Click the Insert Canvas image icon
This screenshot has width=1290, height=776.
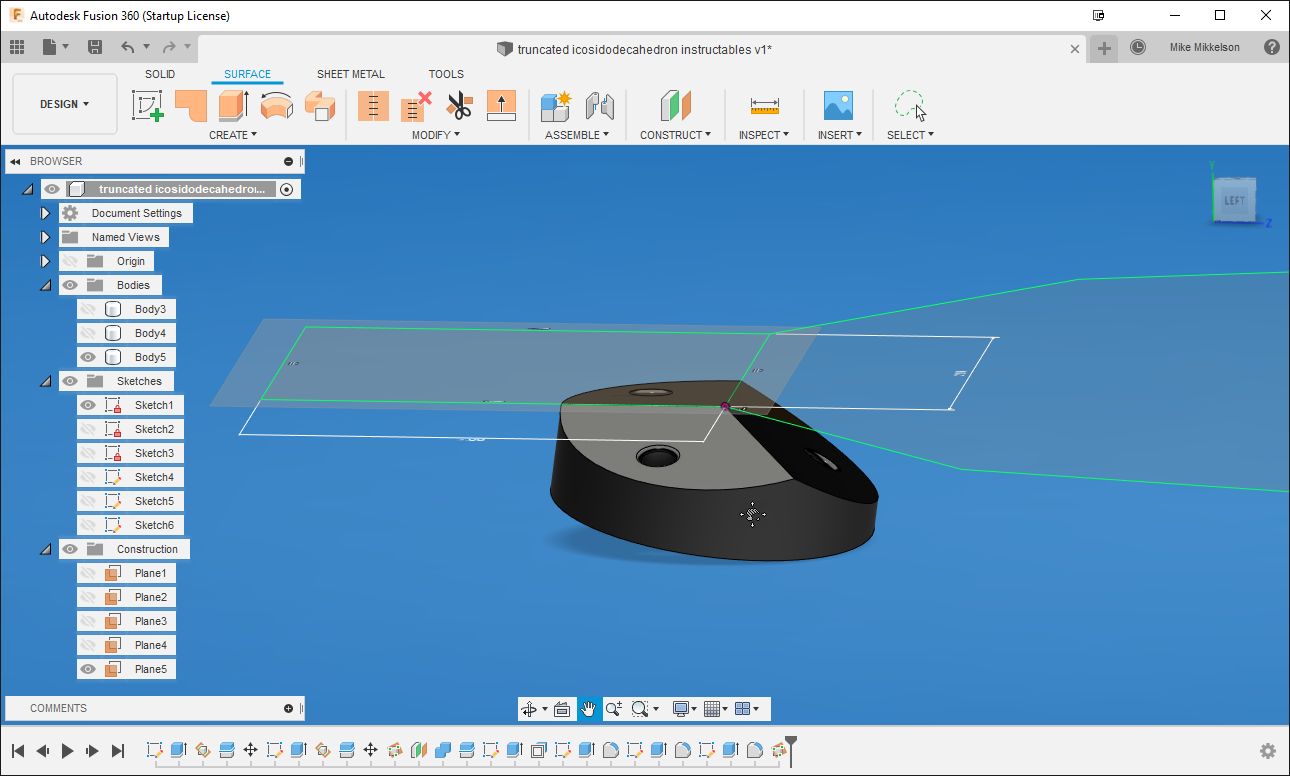(839, 105)
